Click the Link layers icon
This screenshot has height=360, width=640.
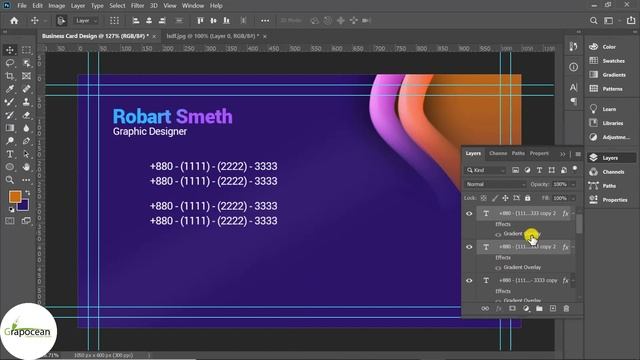click(485, 309)
